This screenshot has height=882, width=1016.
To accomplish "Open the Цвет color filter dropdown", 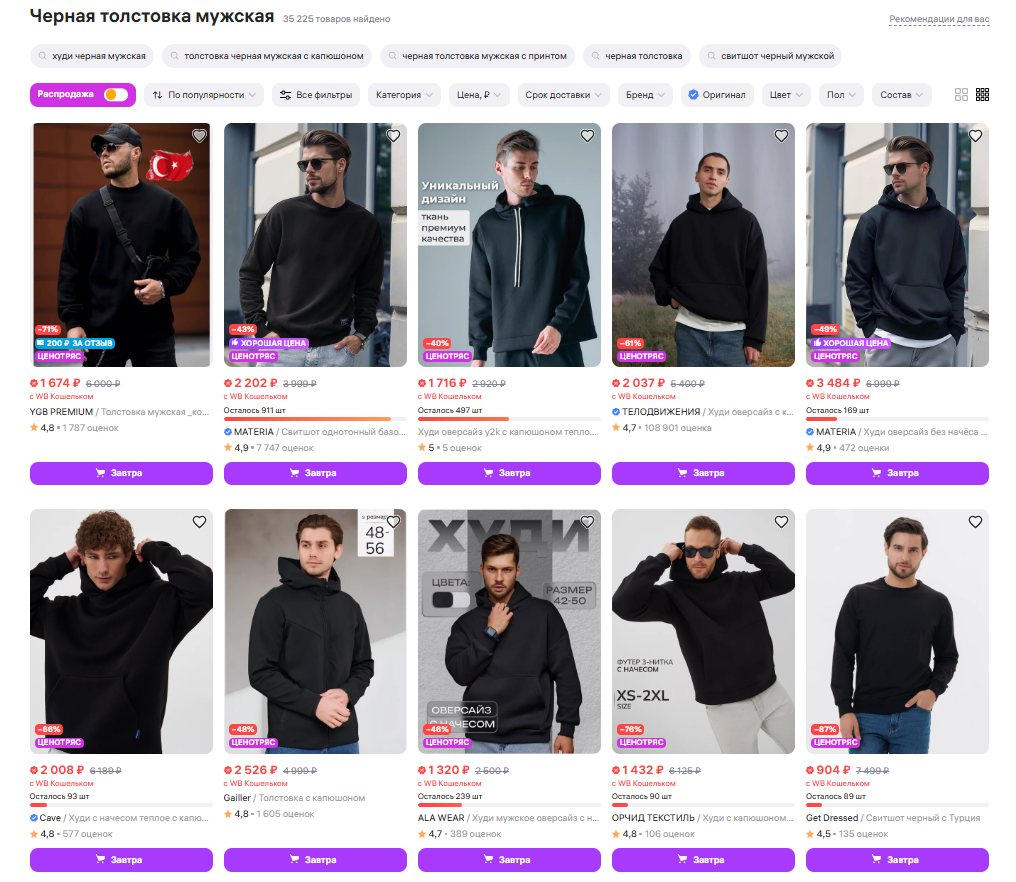I will [786, 95].
